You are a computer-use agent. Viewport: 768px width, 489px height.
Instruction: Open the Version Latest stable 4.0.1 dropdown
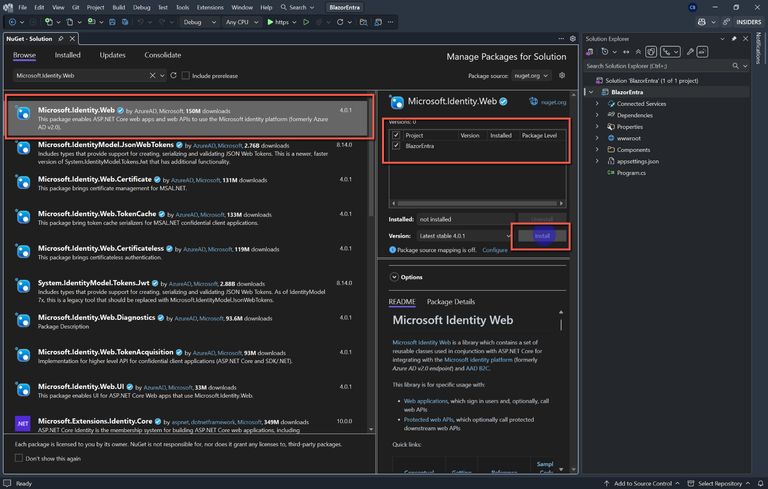[463, 236]
